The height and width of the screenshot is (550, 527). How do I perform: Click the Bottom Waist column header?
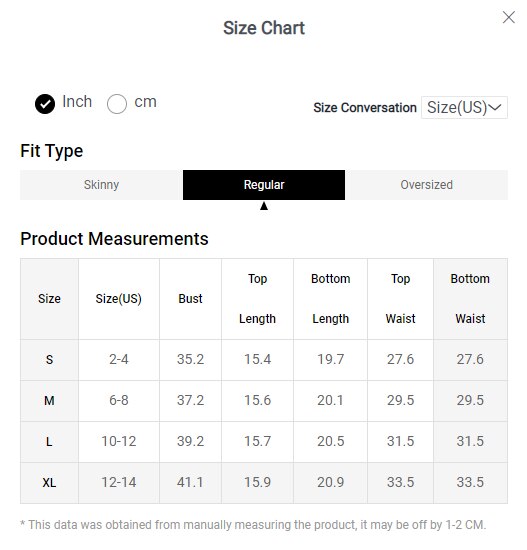(x=470, y=299)
